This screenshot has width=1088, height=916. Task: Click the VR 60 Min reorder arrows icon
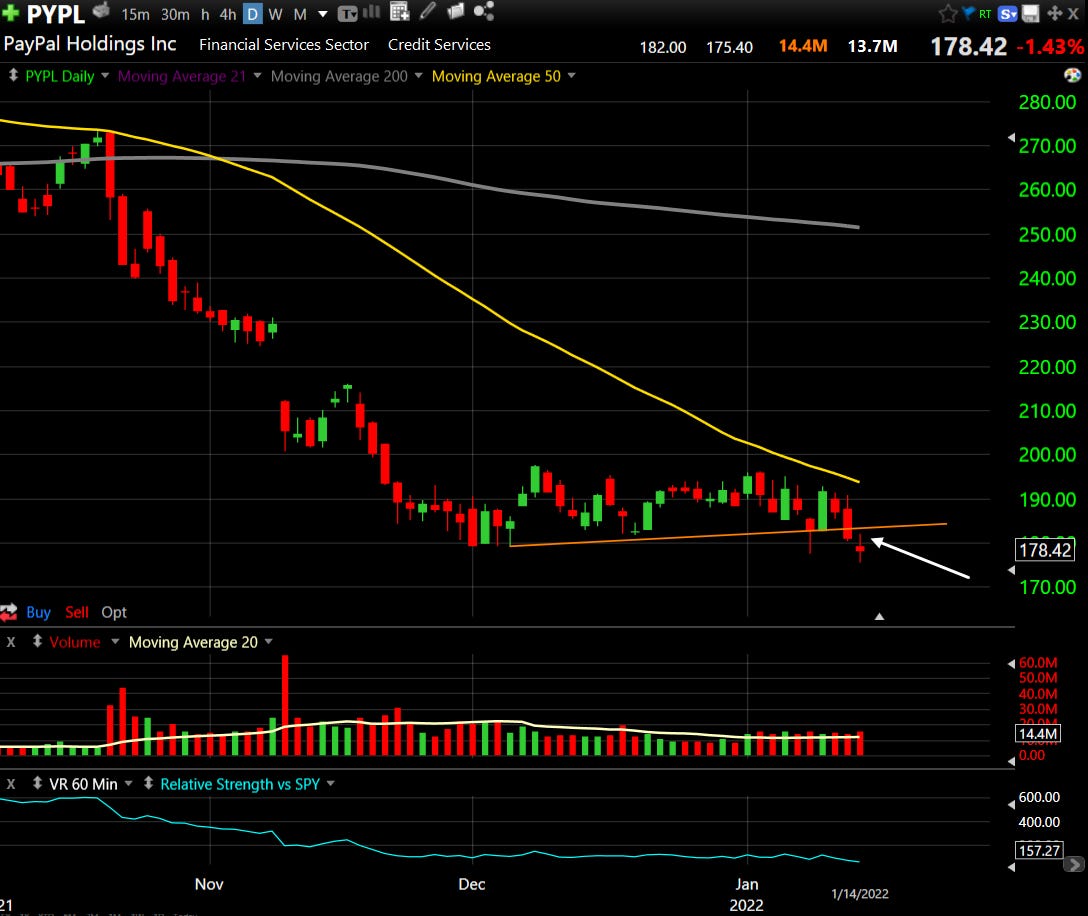pos(37,783)
